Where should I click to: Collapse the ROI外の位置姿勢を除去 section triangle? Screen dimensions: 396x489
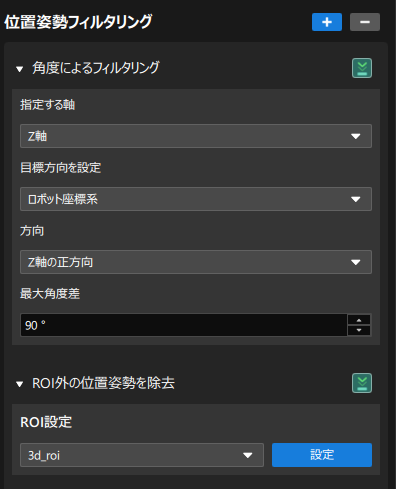19,384
